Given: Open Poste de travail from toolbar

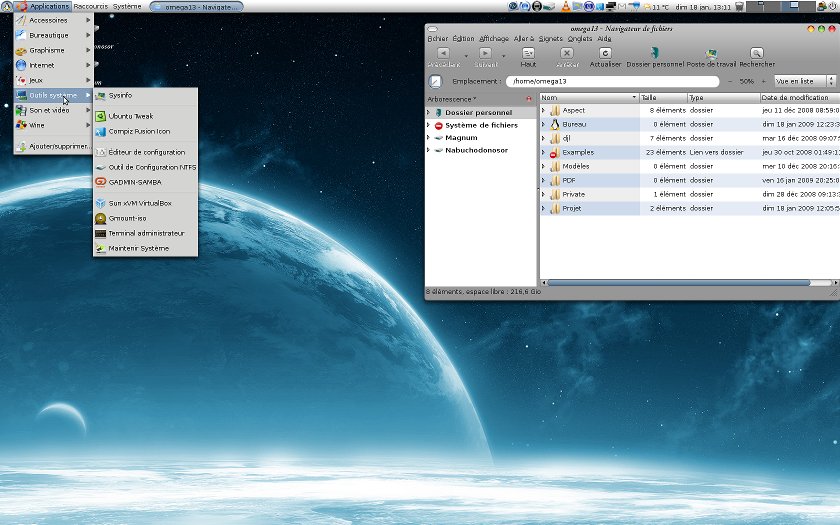Looking at the screenshot, I should [711, 53].
